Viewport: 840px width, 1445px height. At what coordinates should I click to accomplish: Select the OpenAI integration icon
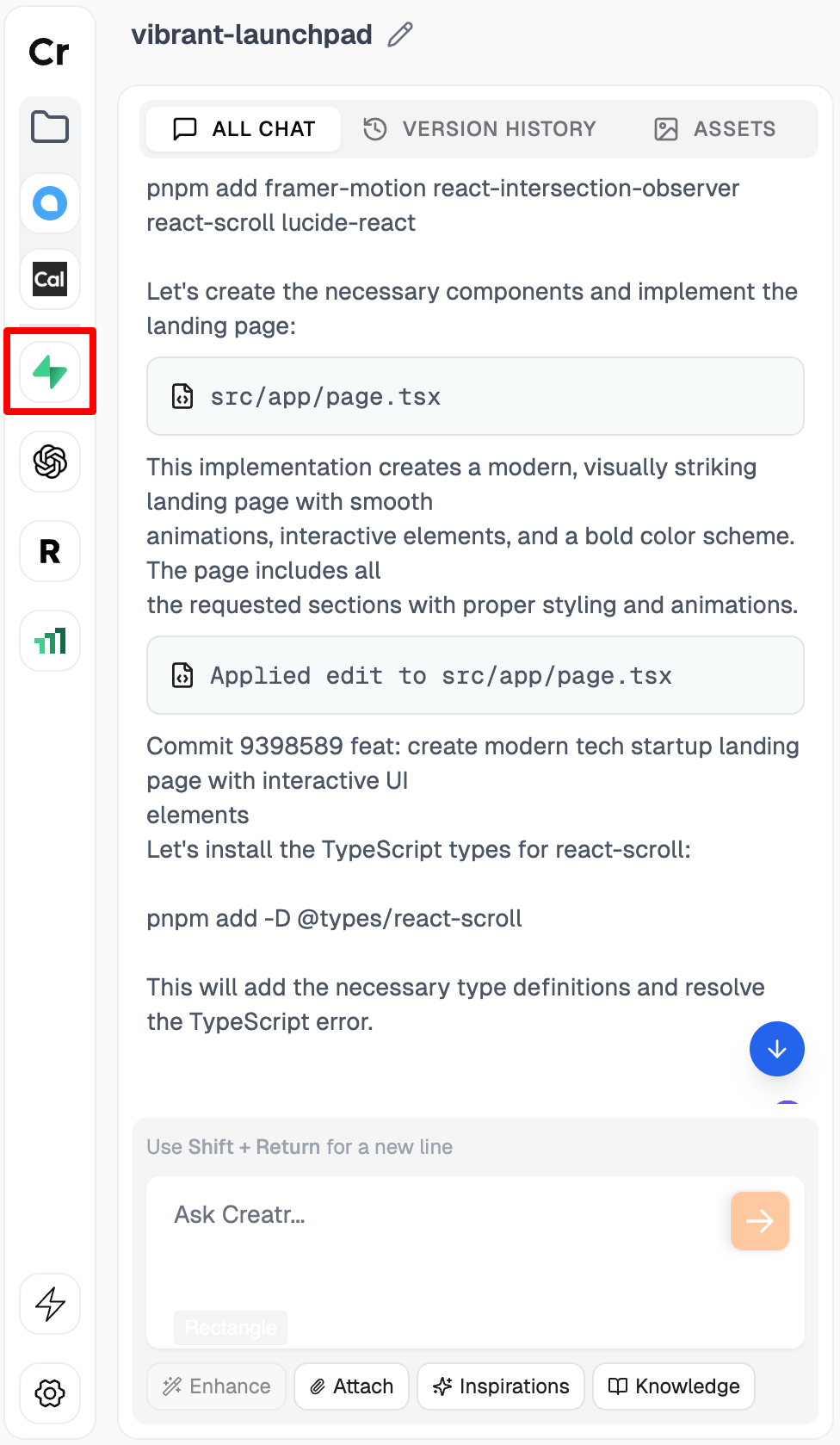point(49,462)
